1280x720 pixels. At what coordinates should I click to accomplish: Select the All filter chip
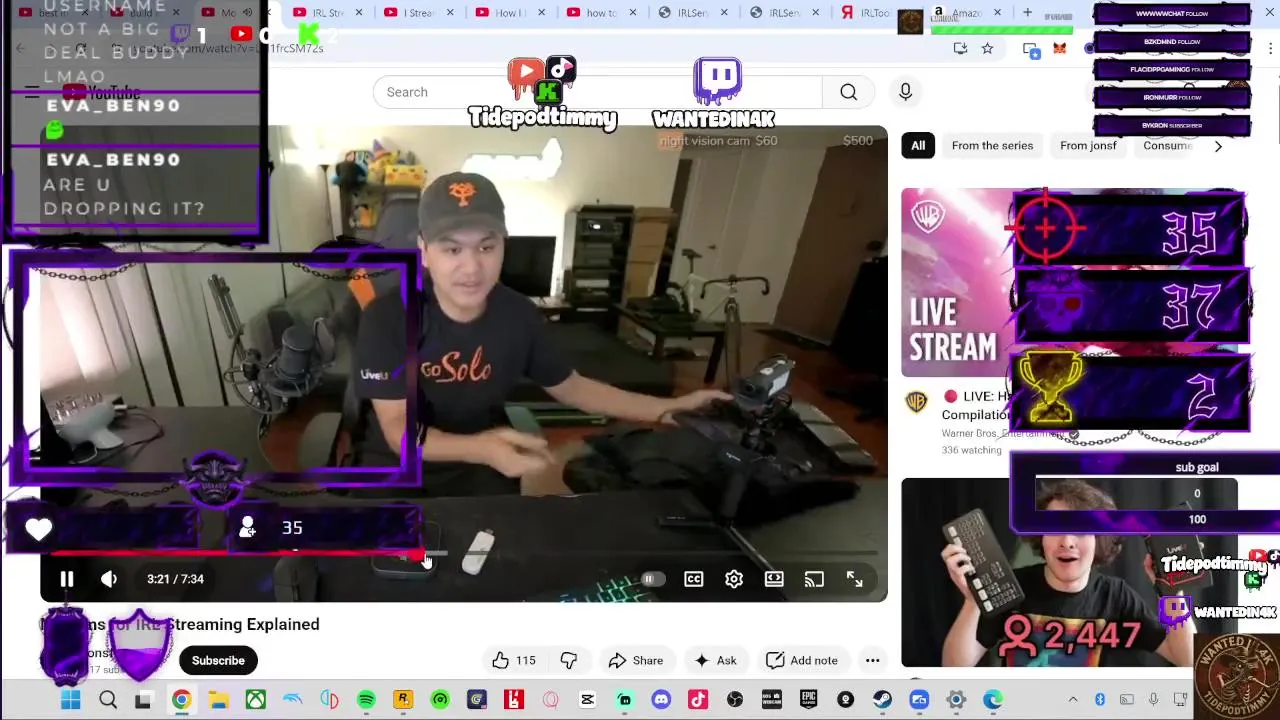(x=918, y=146)
